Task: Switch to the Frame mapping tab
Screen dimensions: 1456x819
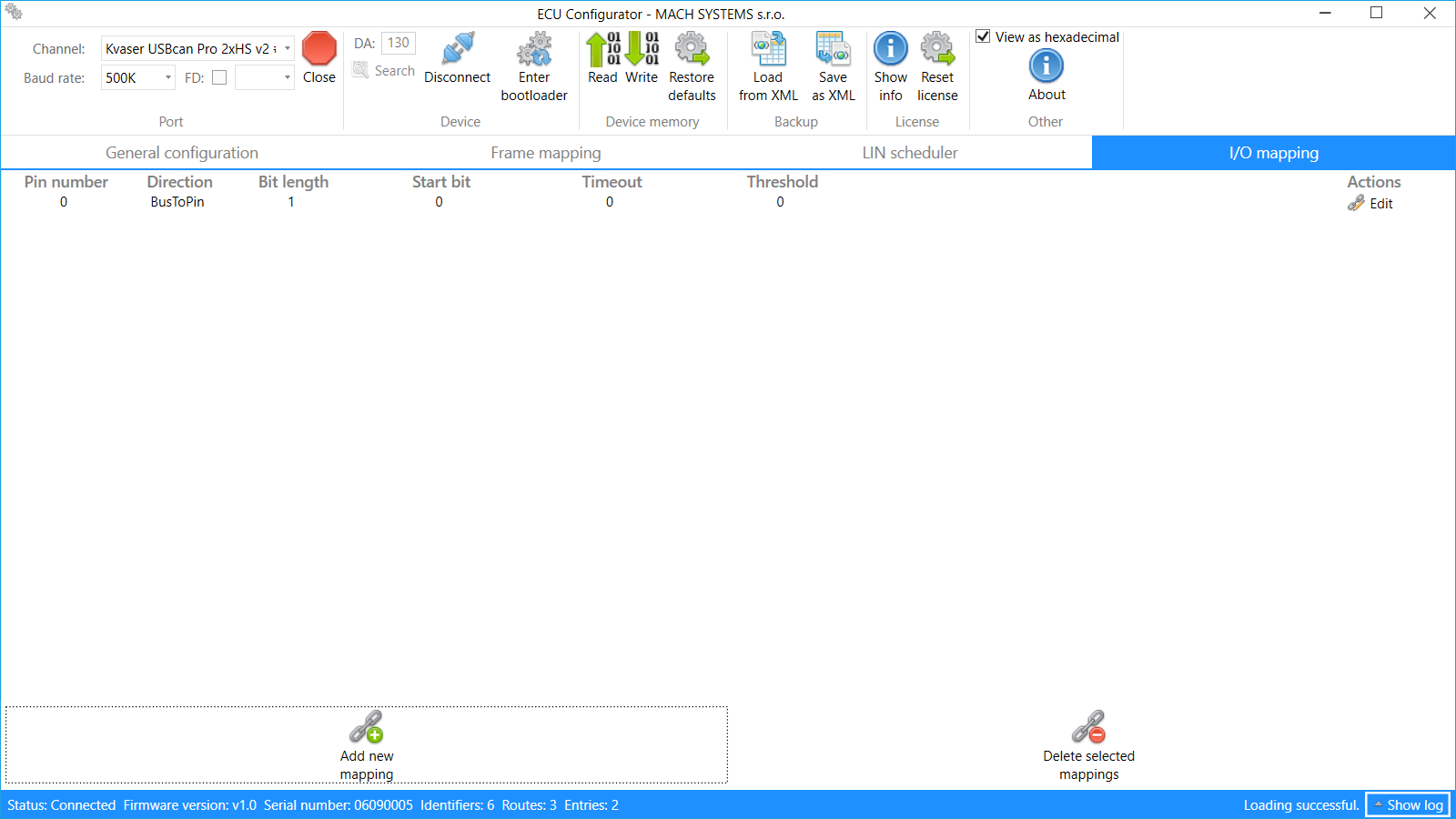Action: coord(545,152)
